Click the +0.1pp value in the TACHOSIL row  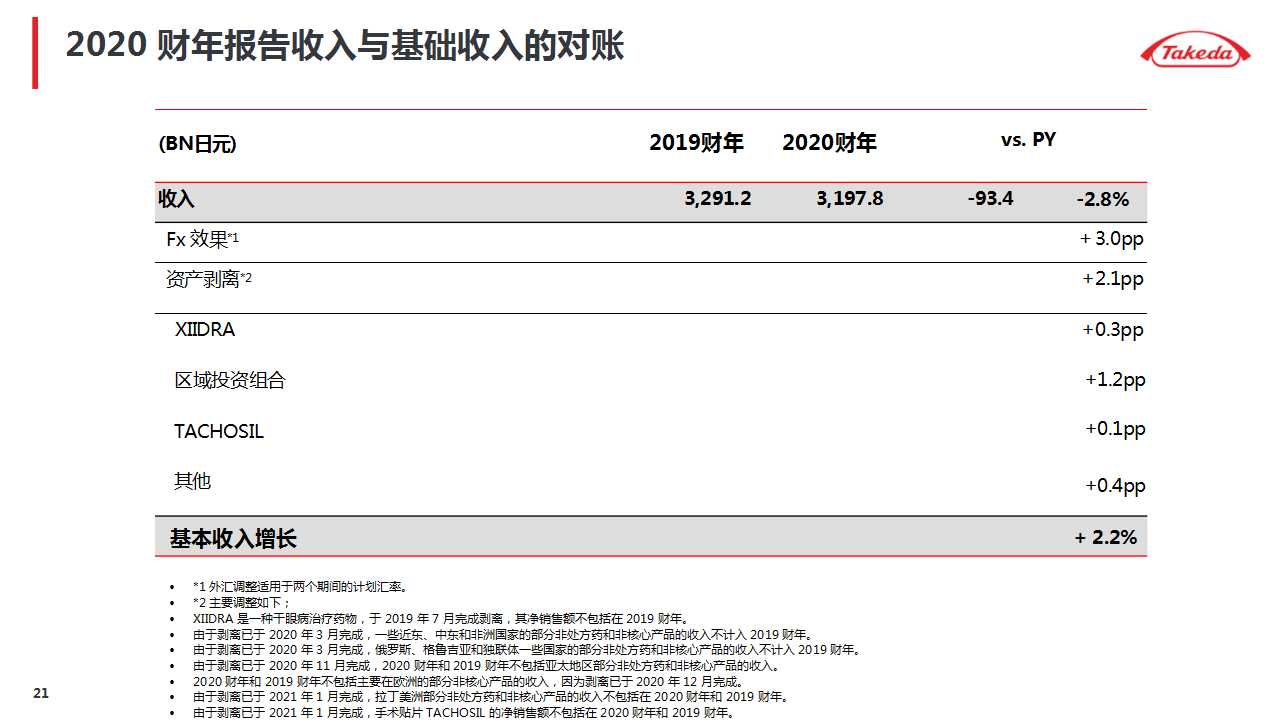[x=1114, y=429]
